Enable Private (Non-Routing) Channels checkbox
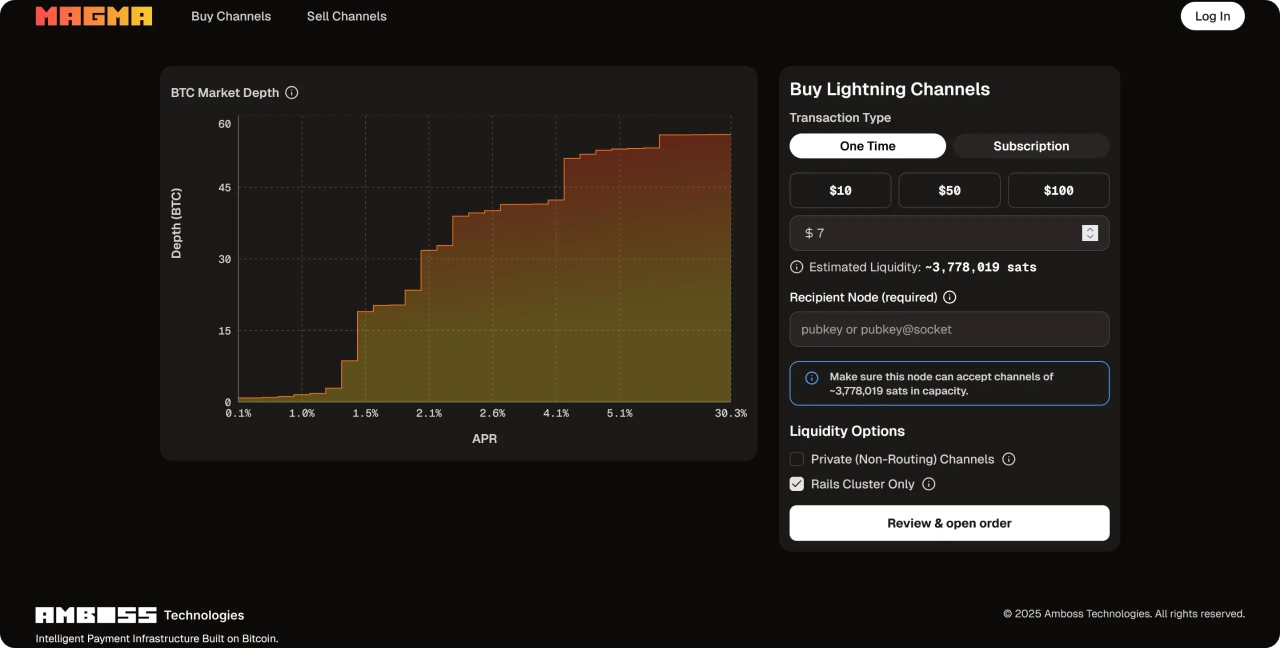This screenshot has width=1280, height=648. (x=797, y=459)
